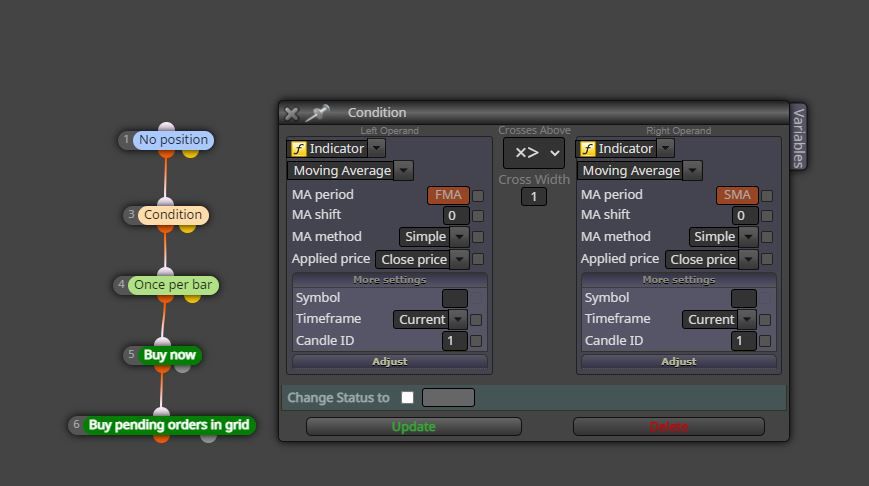Toggle the left MA method checkbox
Screen dimensions: 869x486
(x=478, y=237)
